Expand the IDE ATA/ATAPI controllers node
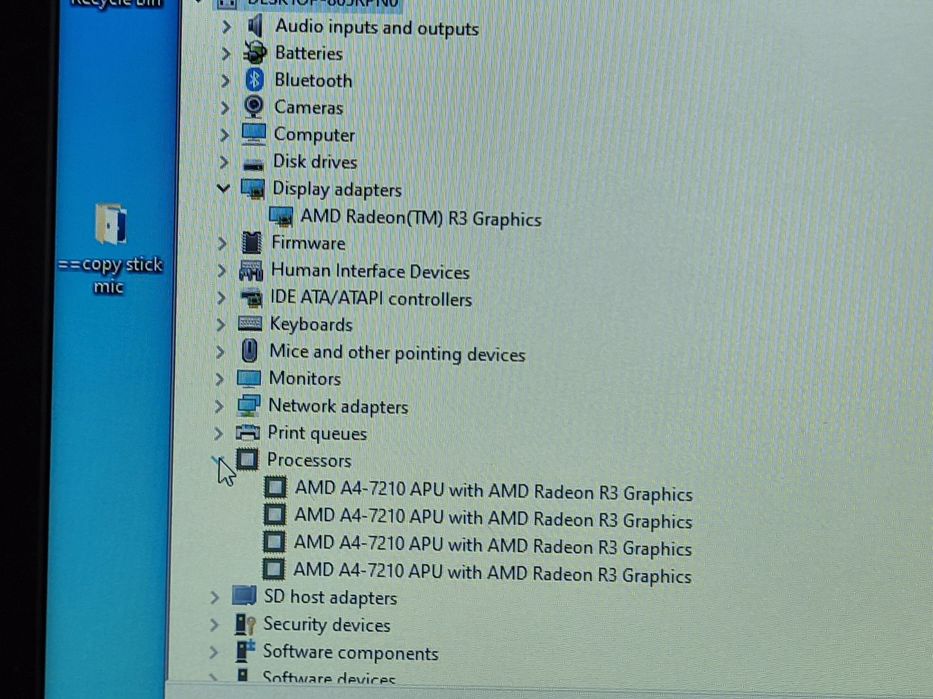Viewport: 933px width, 699px height. pyautogui.click(x=221, y=297)
